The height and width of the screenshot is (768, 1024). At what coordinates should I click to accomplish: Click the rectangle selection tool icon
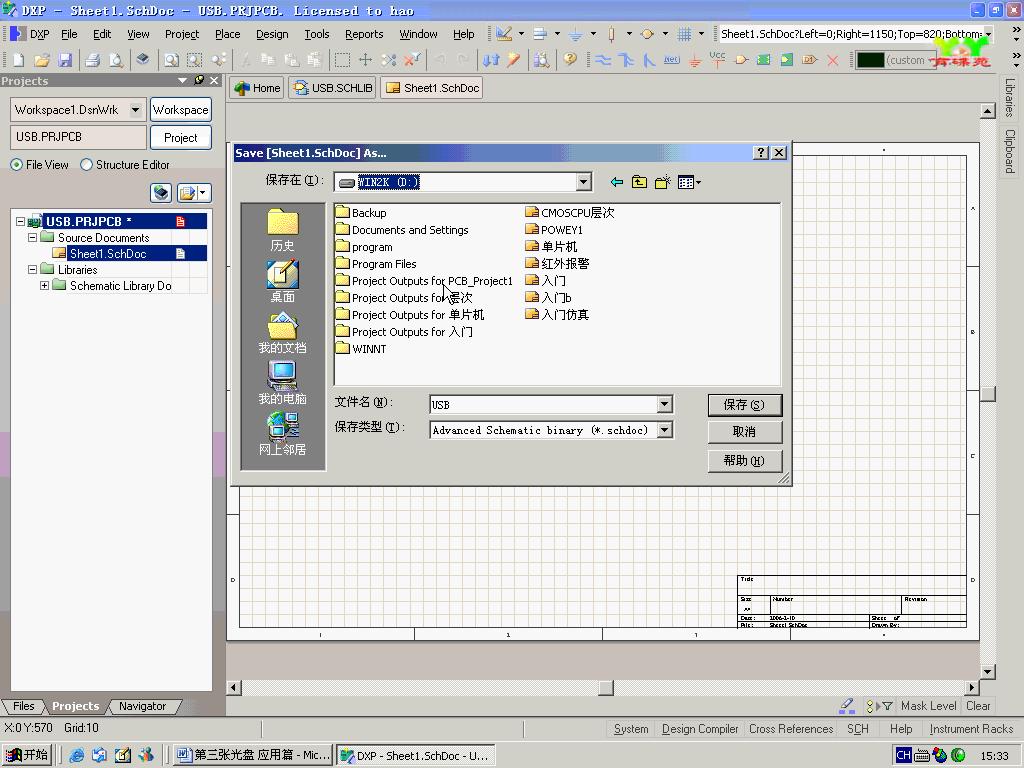click(342, 60)
